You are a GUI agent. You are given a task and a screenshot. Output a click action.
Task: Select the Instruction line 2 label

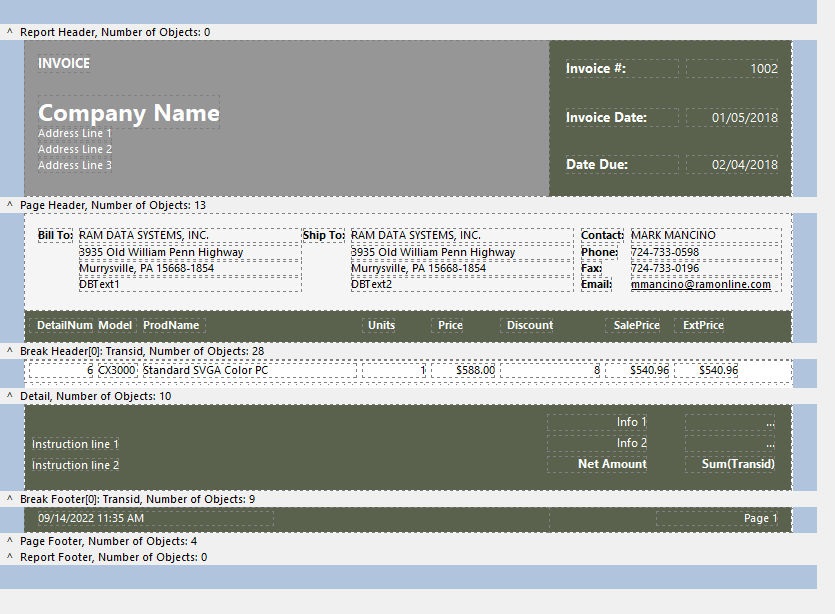pos(75,465)
